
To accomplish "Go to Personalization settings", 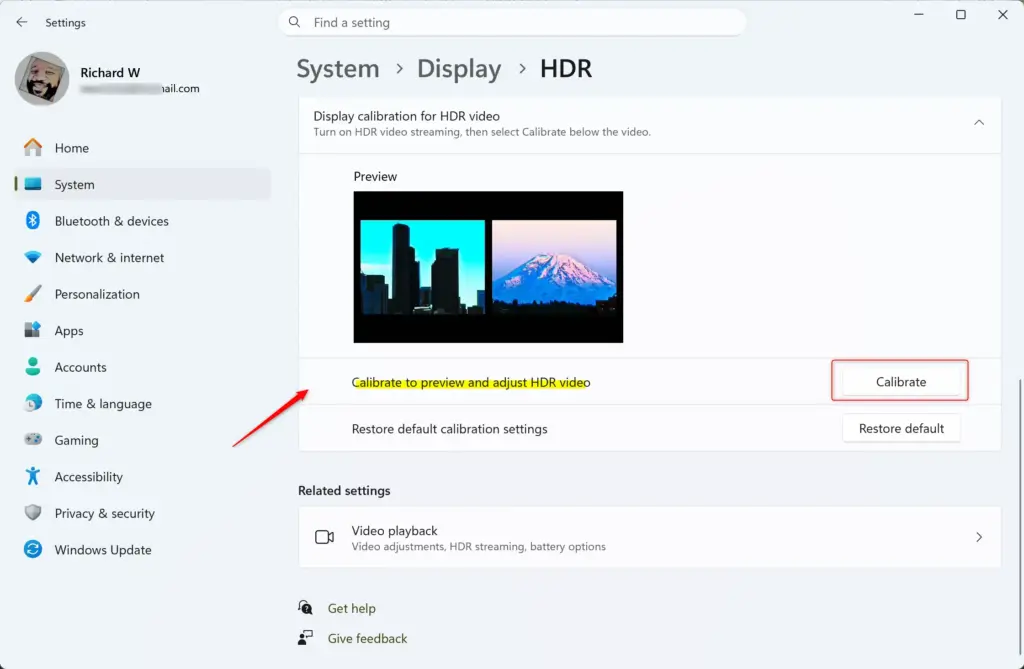I will [142, 294].
